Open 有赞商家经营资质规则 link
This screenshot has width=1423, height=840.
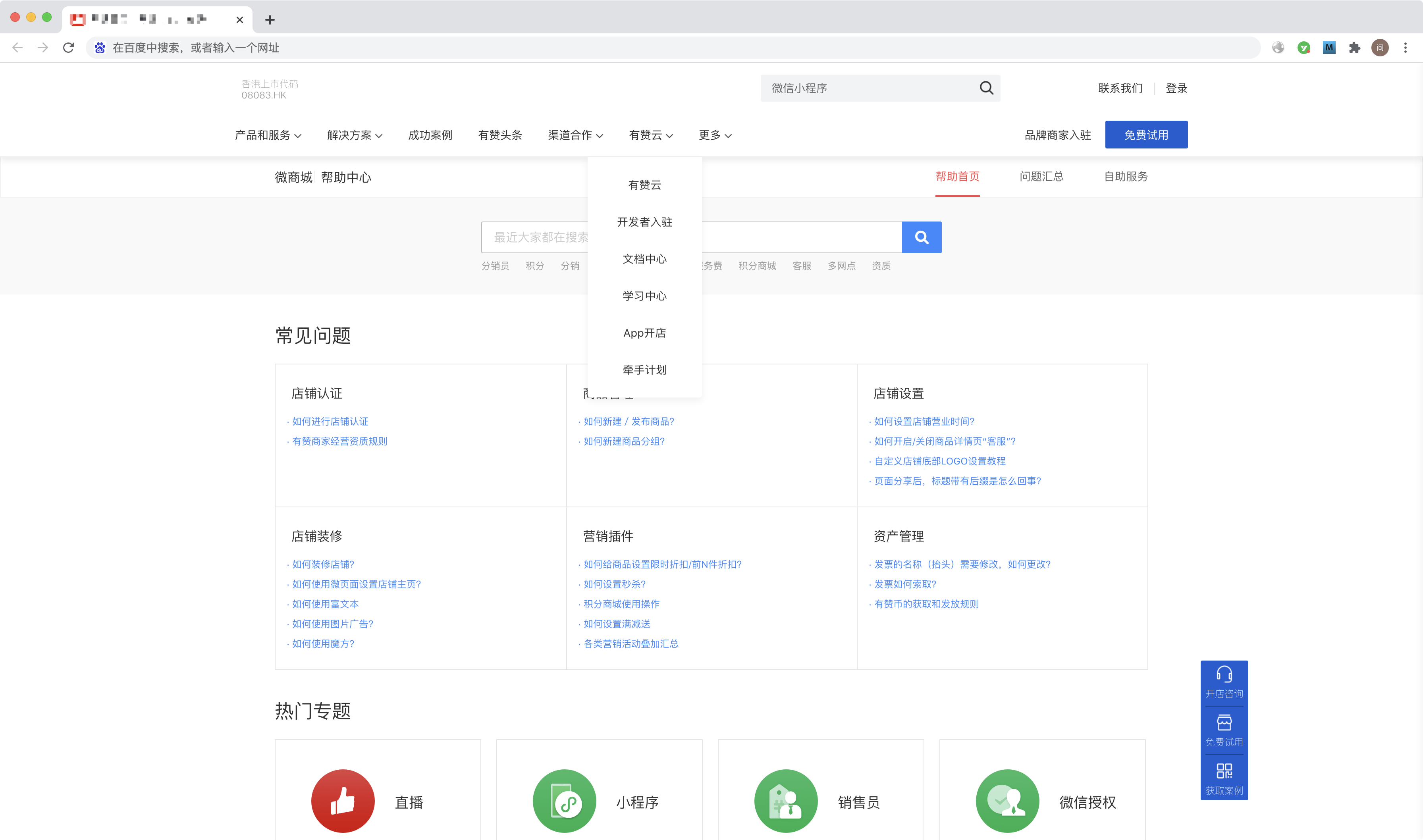pyautogui.click(x=339, y=441)
